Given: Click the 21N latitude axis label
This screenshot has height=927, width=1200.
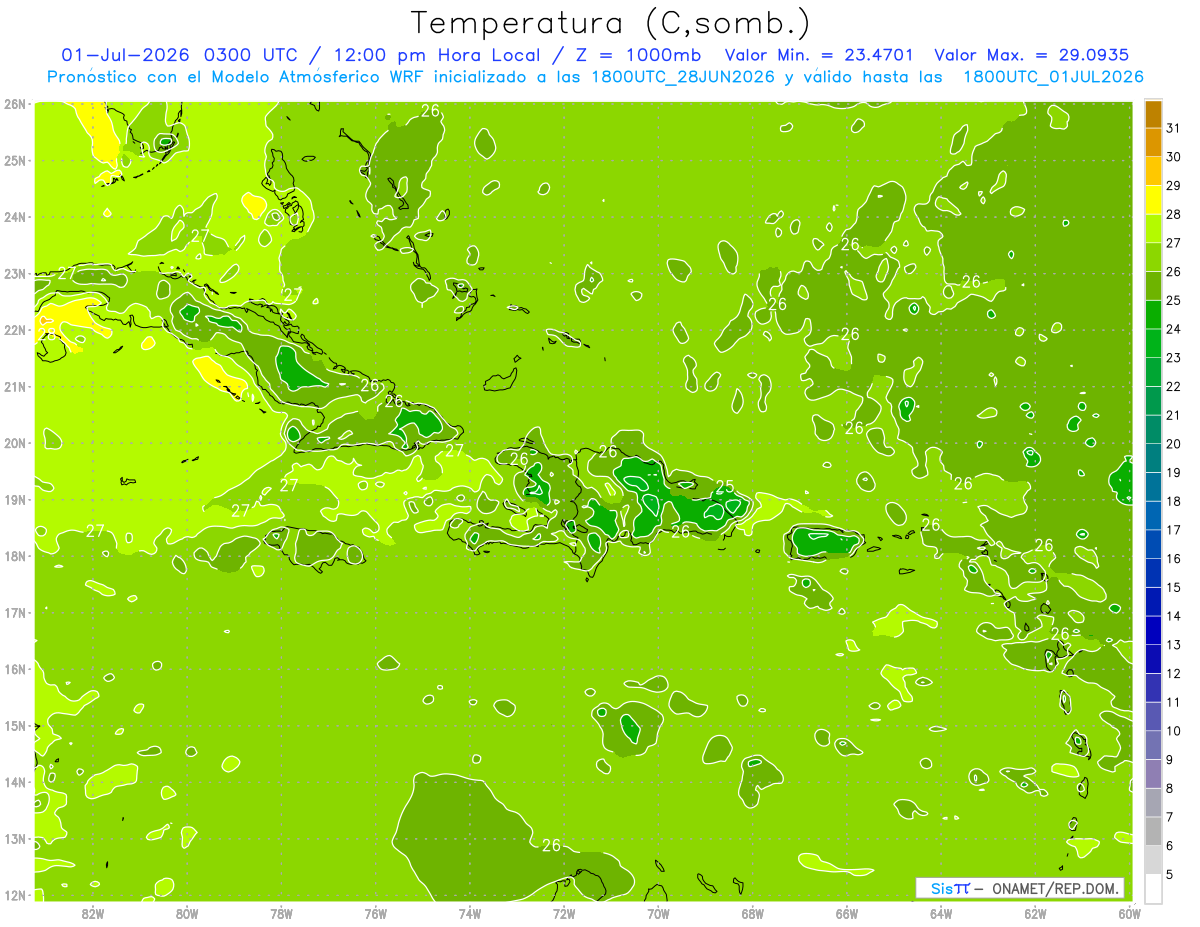Looking at the screenshot, I should (14, 387).
